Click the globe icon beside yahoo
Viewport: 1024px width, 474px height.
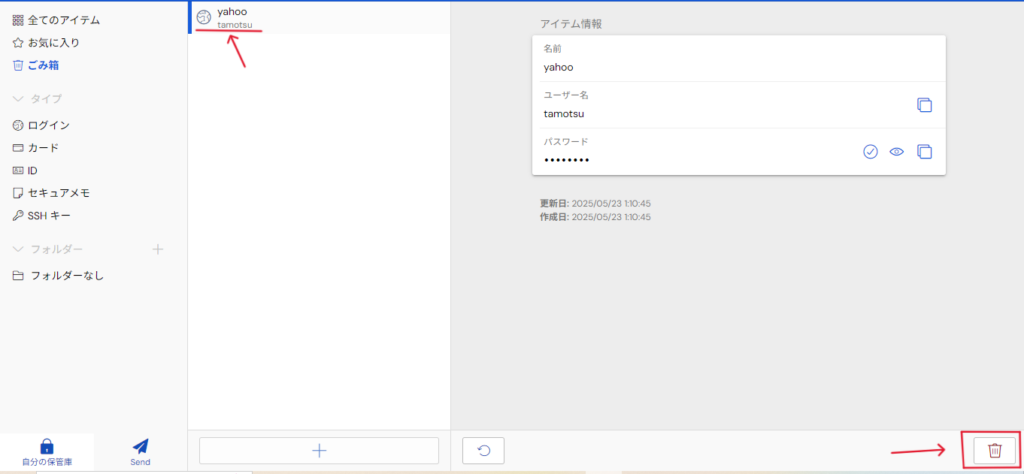pos(203,18)
